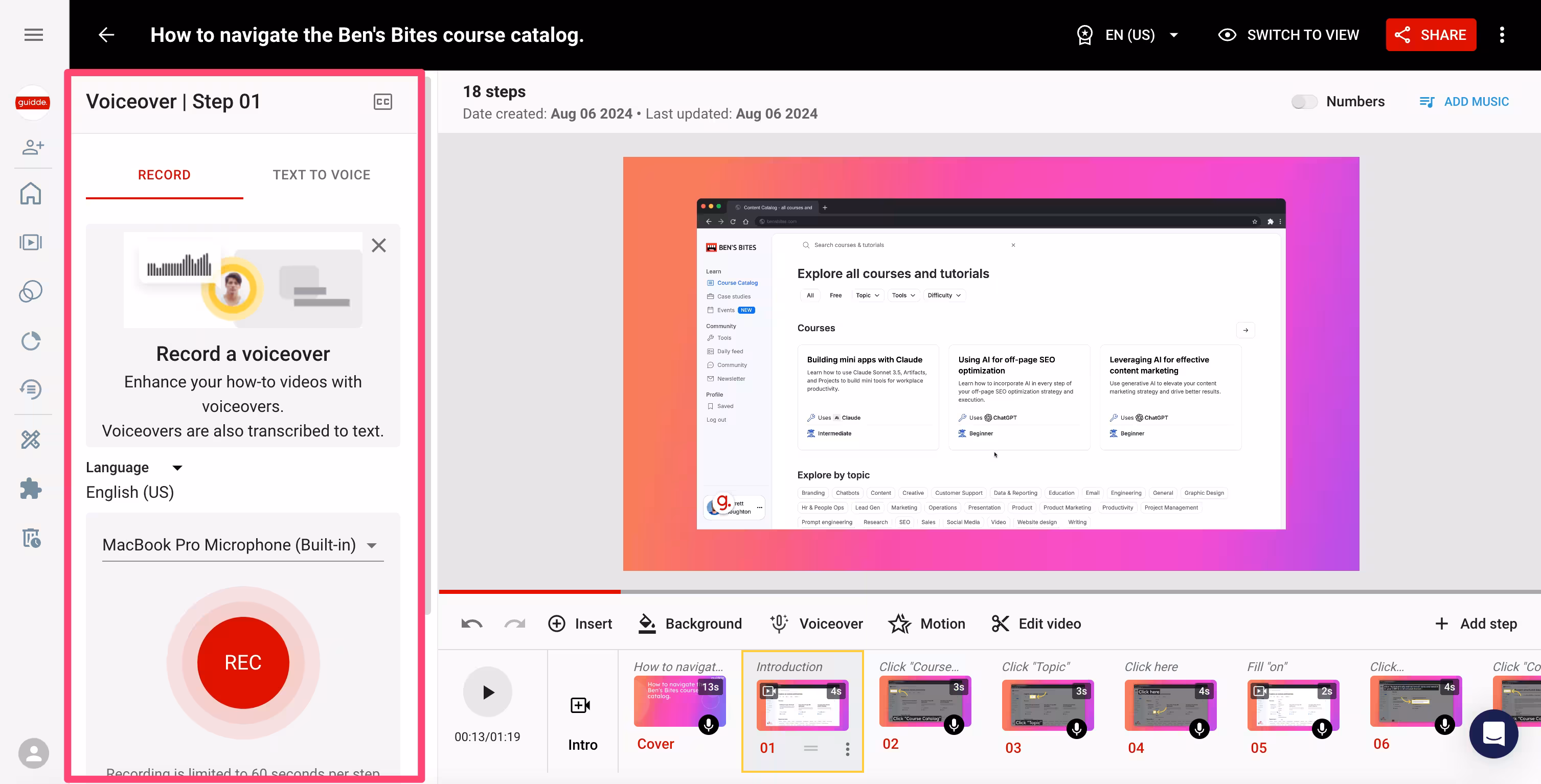Click the SHARE button
The height and width of the screenshot is (784, 1541).
1431,35
